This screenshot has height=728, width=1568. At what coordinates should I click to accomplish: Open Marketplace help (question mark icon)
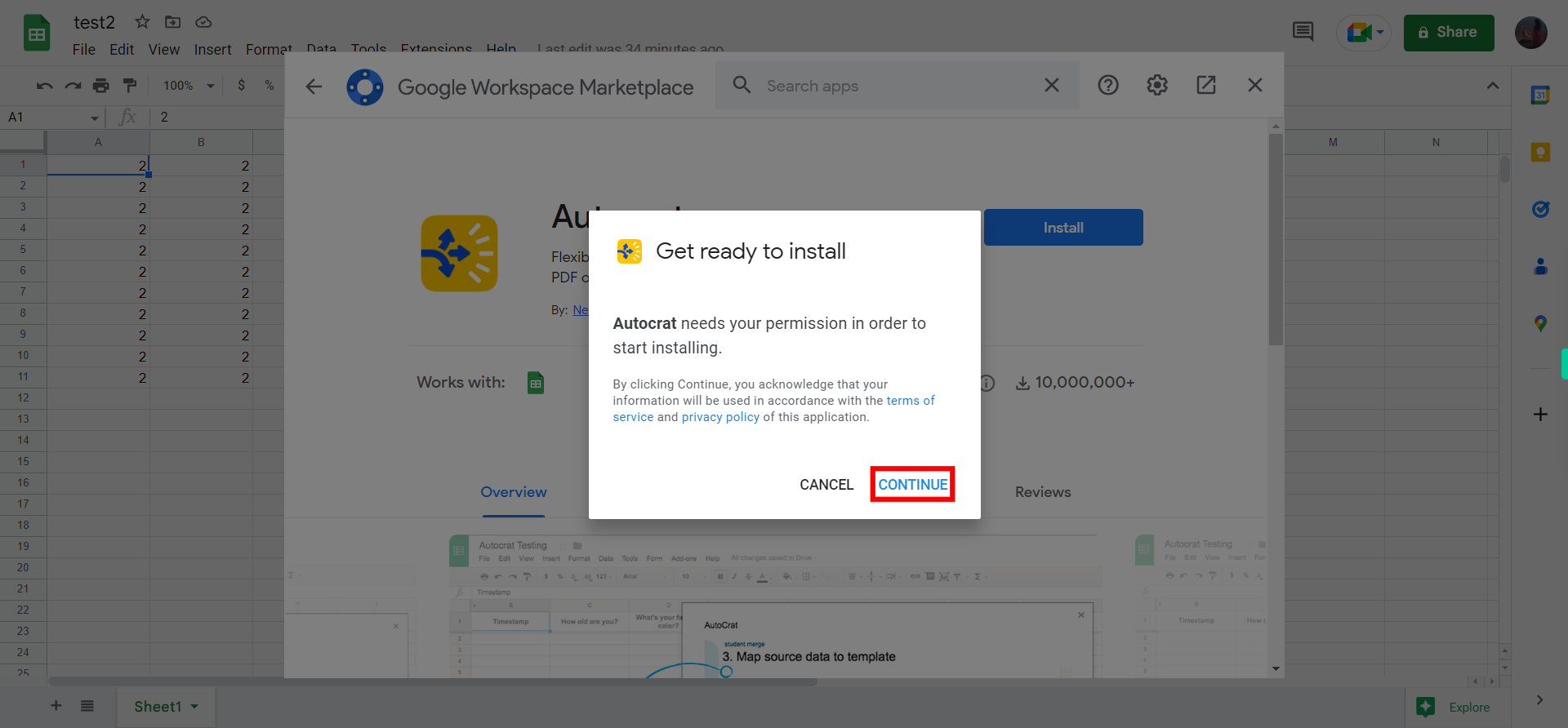1108,85
